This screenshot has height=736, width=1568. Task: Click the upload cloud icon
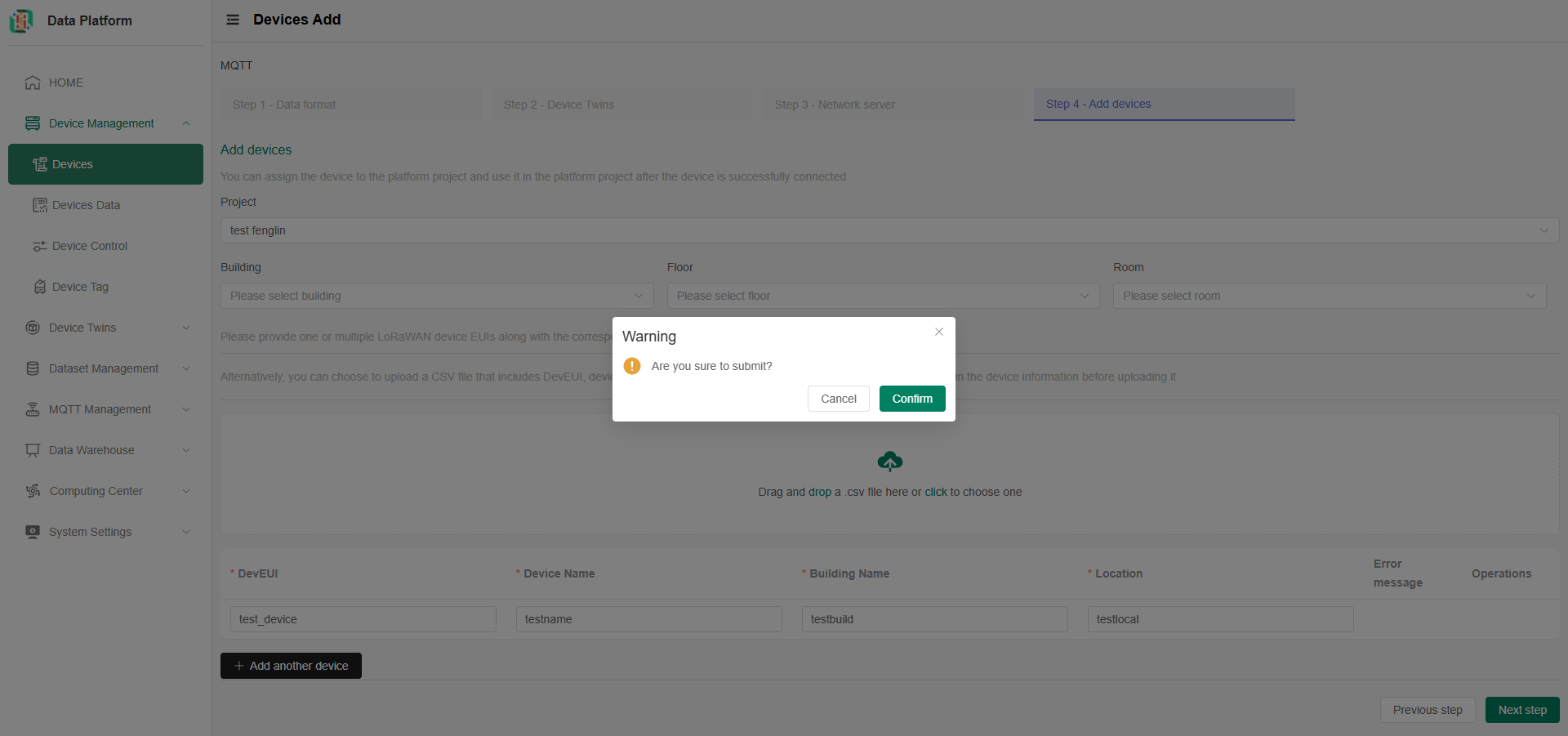coord(890,461)
